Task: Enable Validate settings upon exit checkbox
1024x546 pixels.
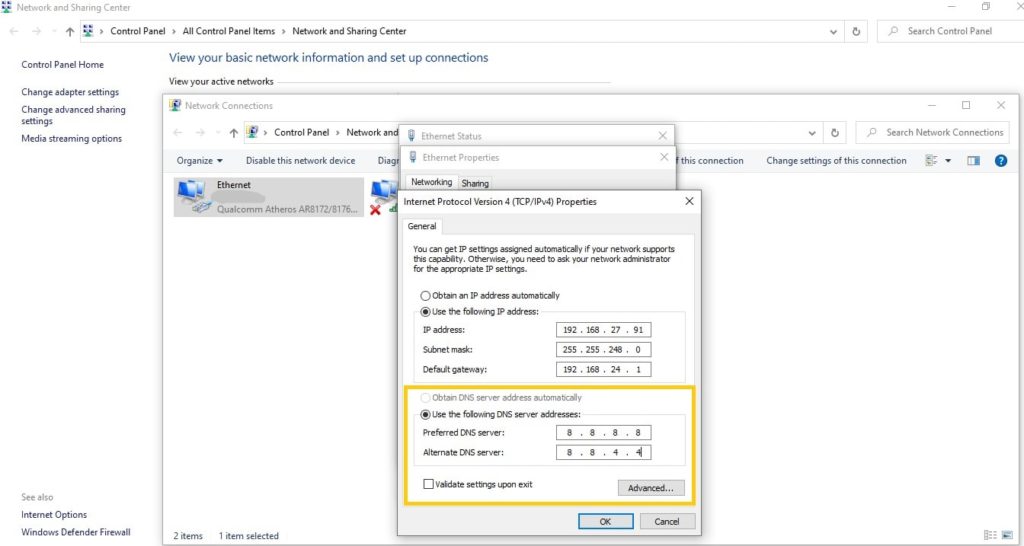Action: 428,485
